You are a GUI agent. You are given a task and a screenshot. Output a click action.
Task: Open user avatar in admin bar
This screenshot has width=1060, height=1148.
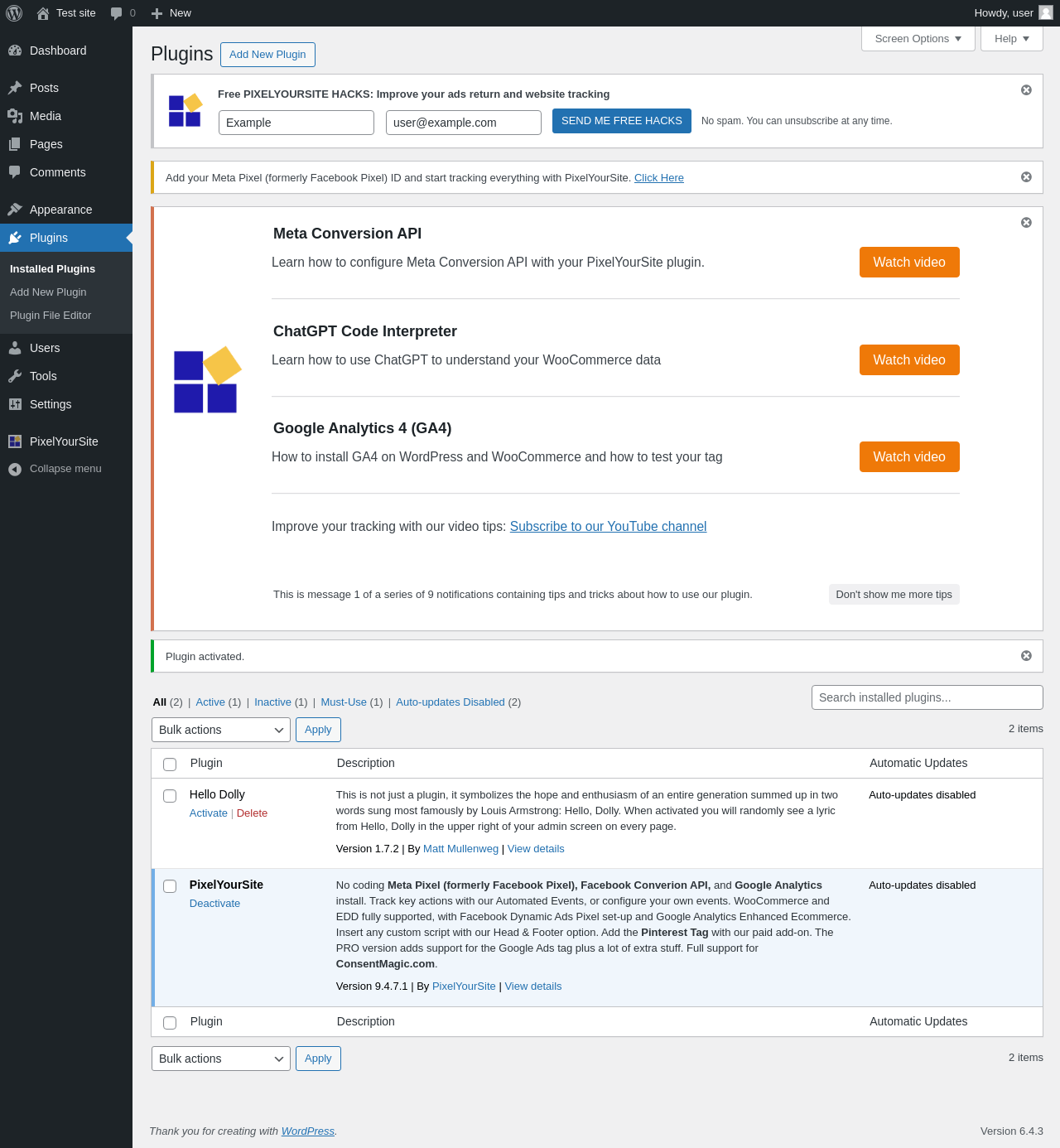(1046, 12)
